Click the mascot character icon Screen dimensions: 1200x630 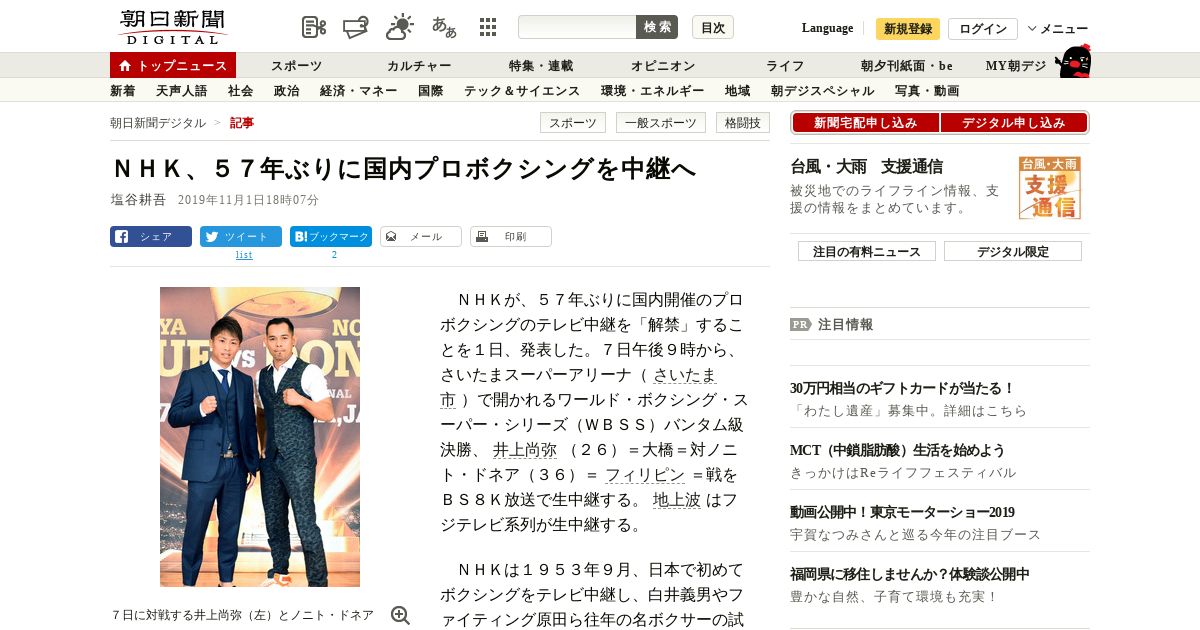1073,62
